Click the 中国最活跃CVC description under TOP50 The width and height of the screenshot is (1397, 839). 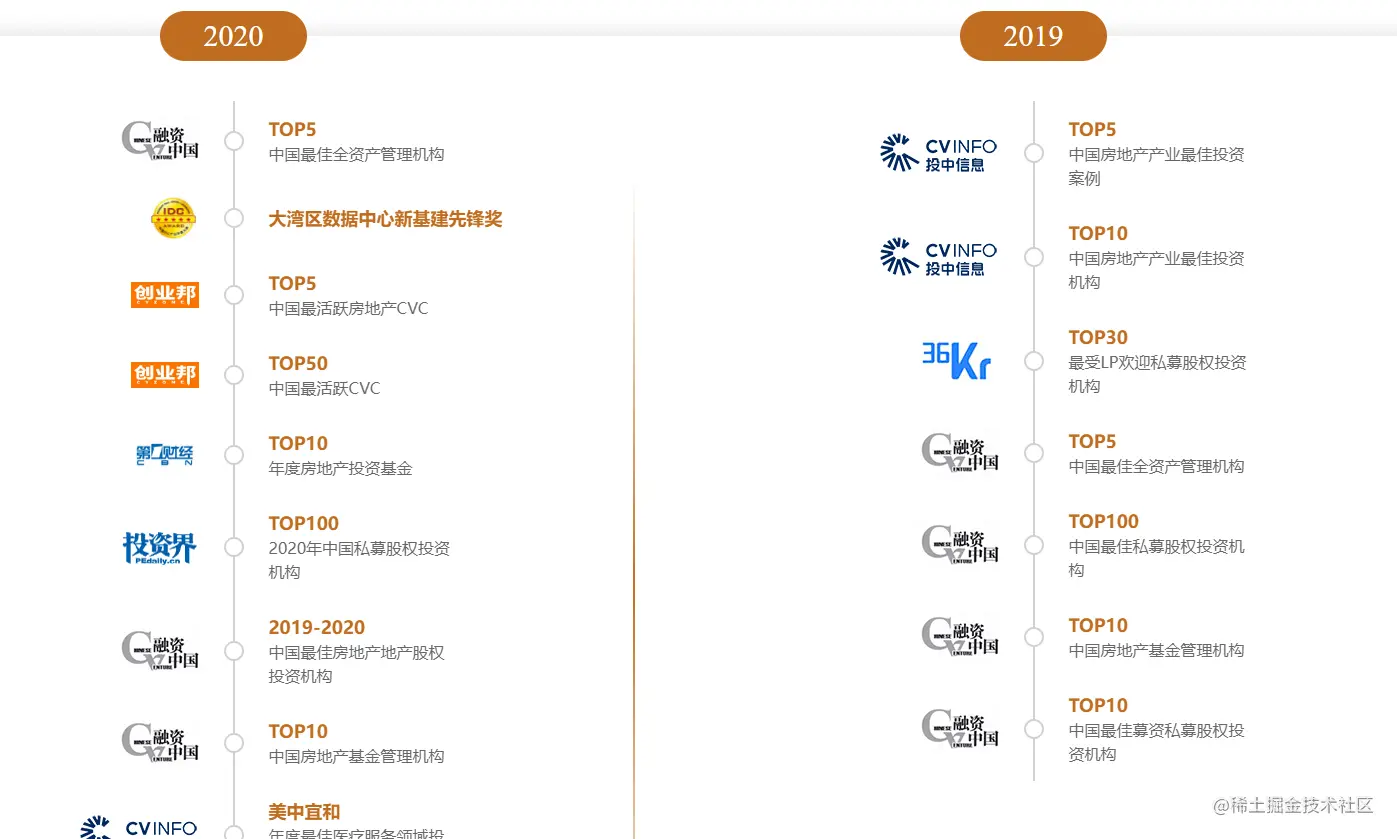click(x=324, y=388)
